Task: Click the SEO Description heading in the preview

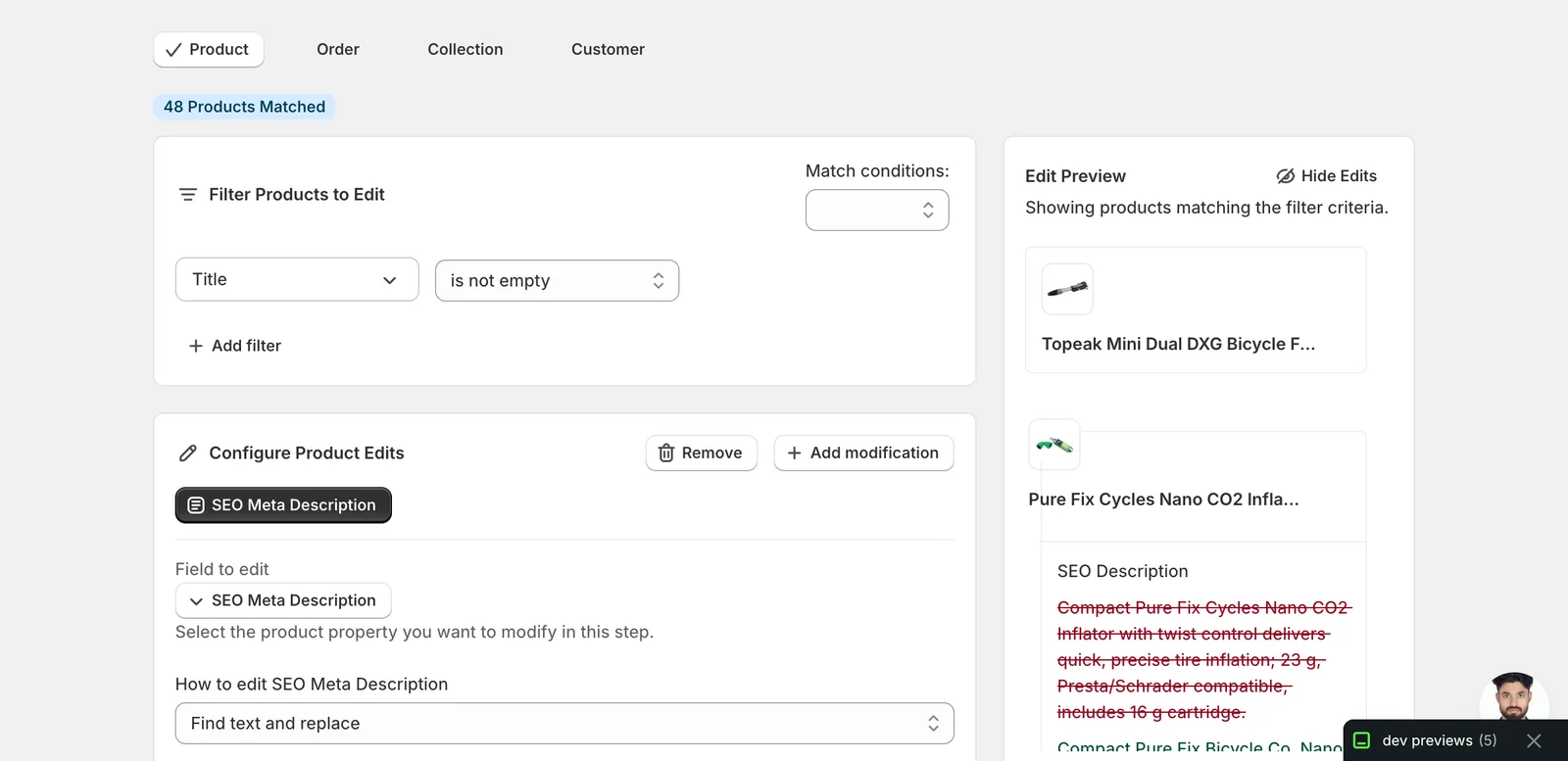Action: click(1122, 572)
